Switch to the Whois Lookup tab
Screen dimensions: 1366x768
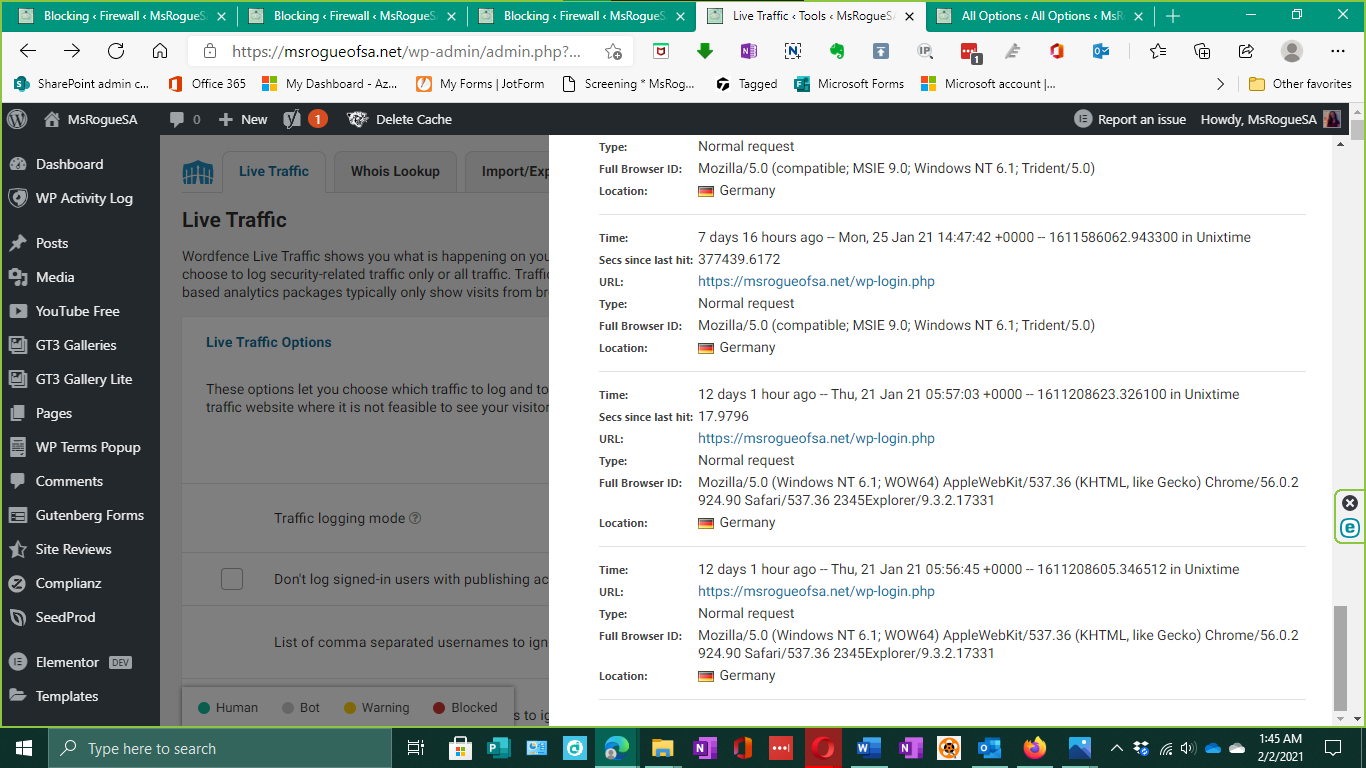pos(395,171)
